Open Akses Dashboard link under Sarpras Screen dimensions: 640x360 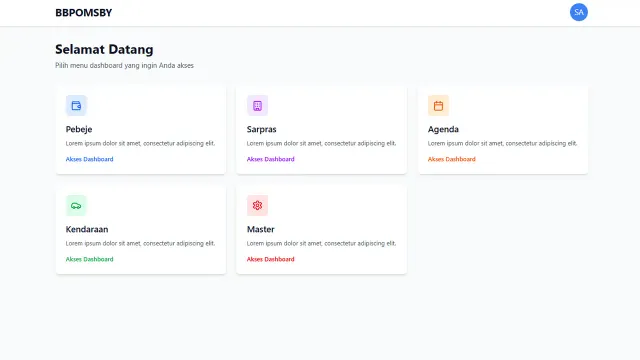(x=270, y=159)
